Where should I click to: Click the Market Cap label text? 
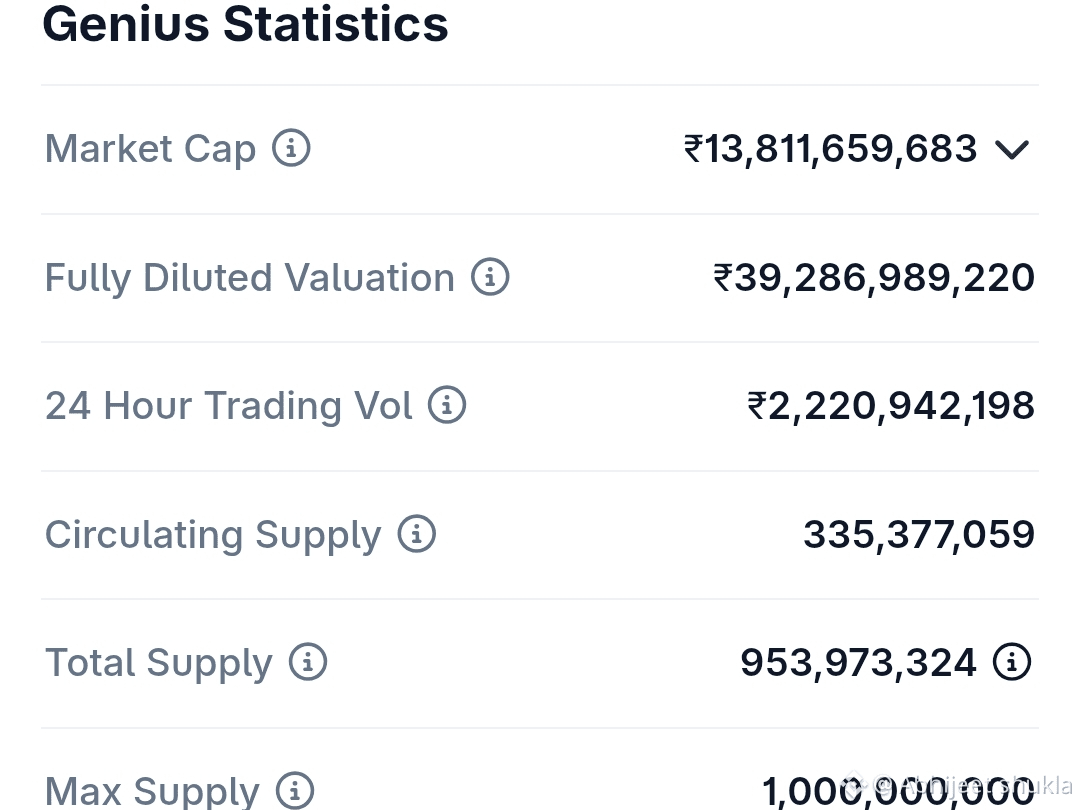150,149
